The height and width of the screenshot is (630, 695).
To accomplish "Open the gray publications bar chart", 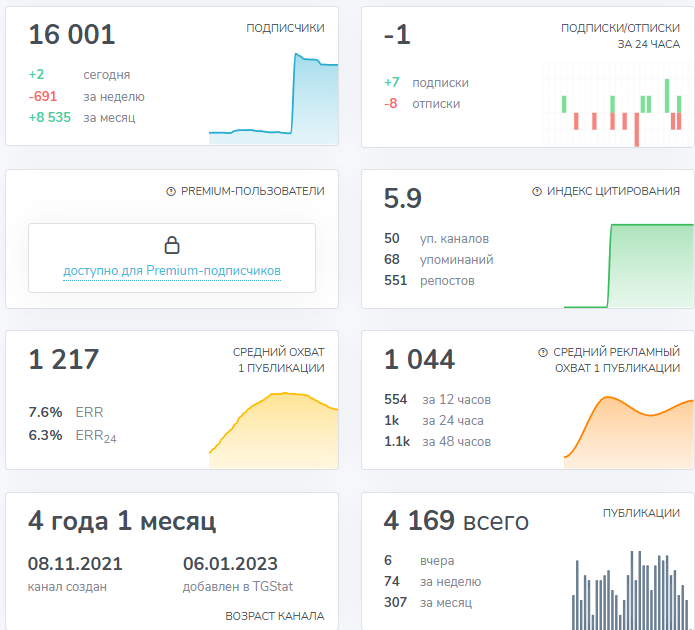I will pyautogui.click(x=630, y=592).
